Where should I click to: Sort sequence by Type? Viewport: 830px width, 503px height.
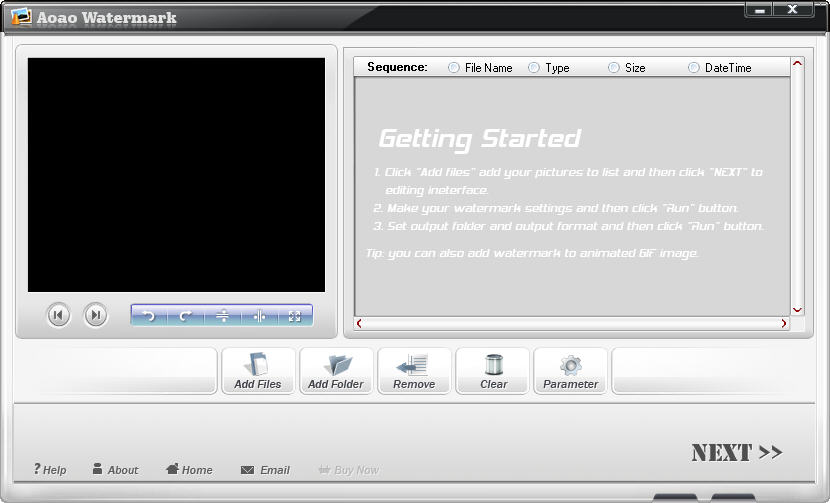549,68
